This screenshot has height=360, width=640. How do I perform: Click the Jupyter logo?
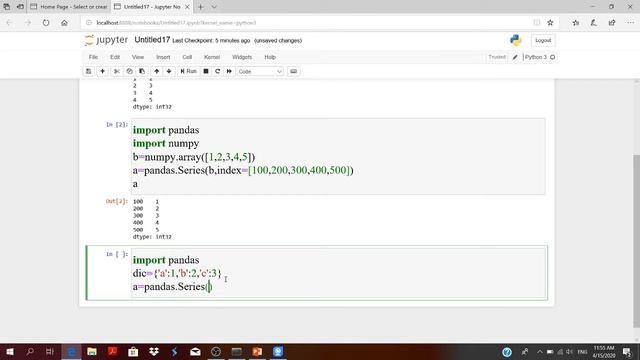point(107,40)
